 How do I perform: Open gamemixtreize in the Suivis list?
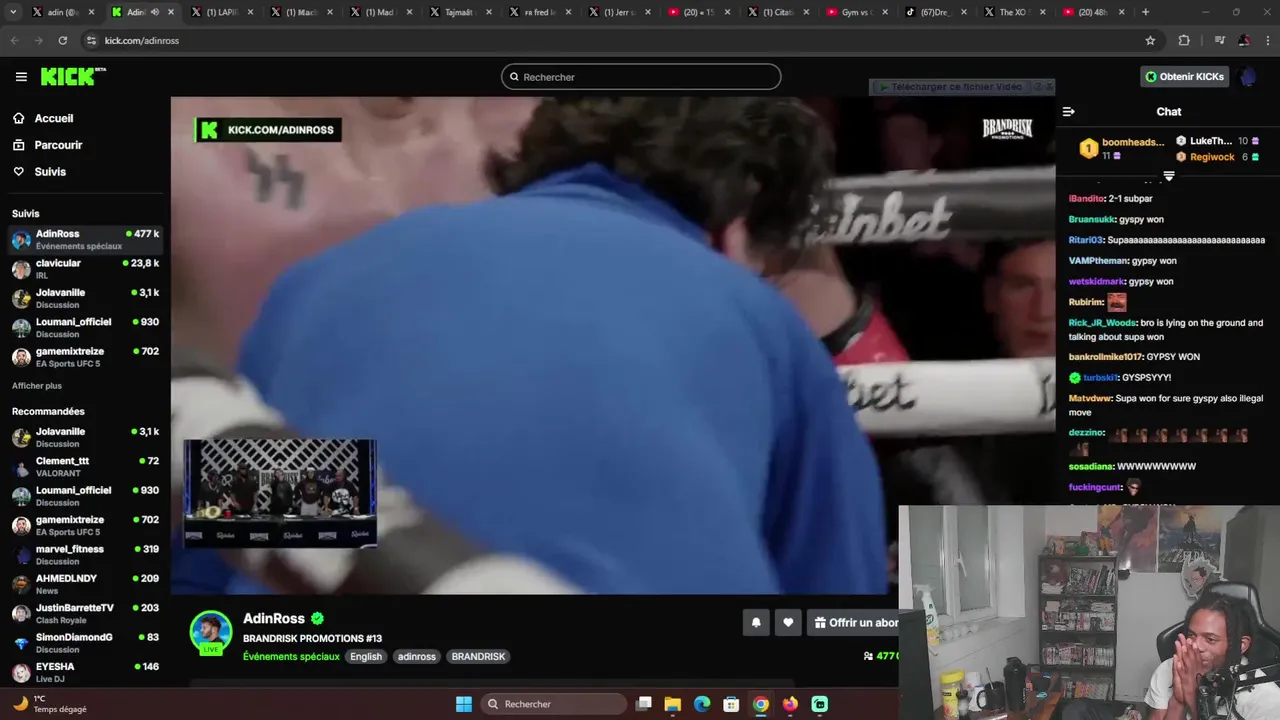[85, 357]
